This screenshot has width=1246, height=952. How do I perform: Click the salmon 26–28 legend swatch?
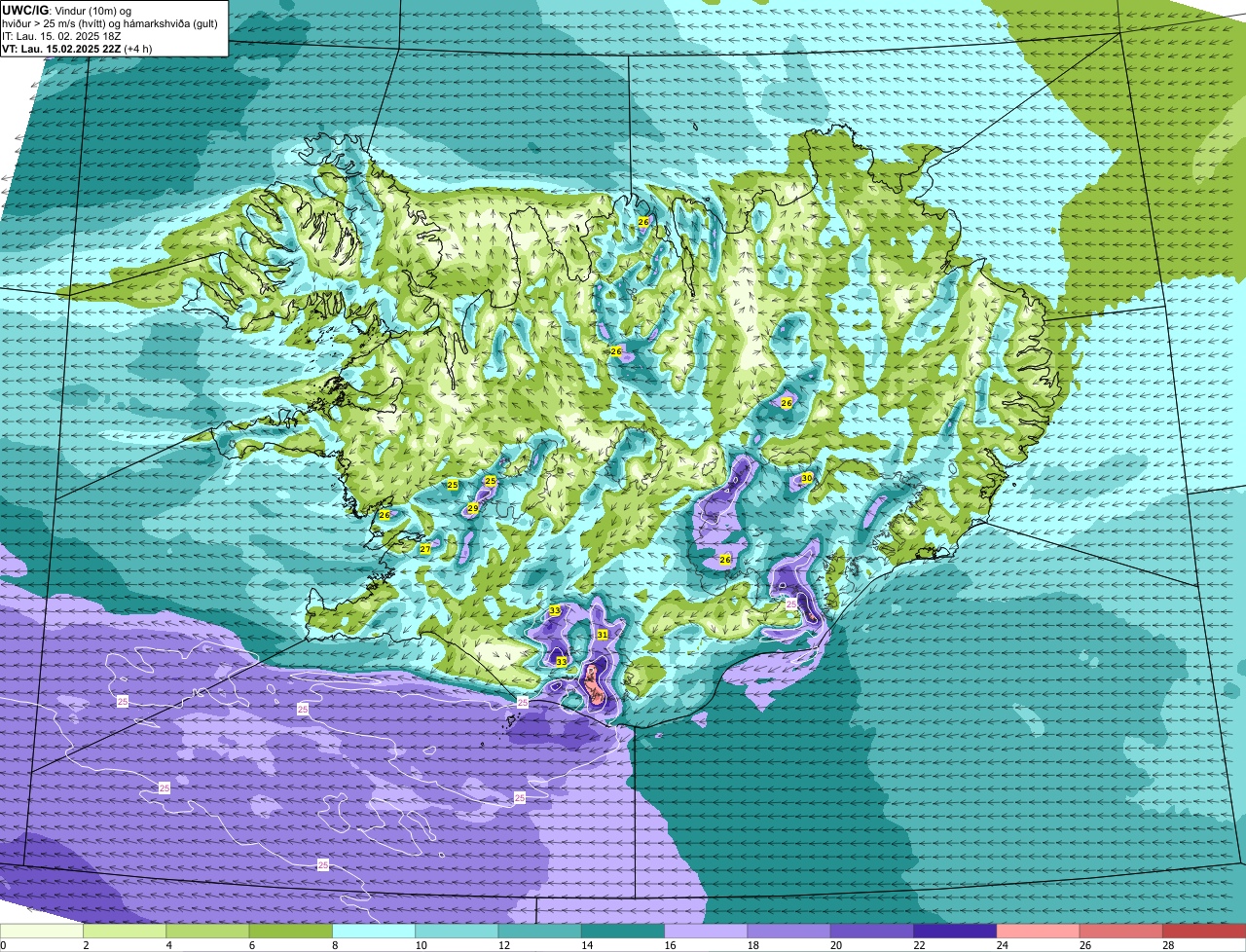point(1121,931)
